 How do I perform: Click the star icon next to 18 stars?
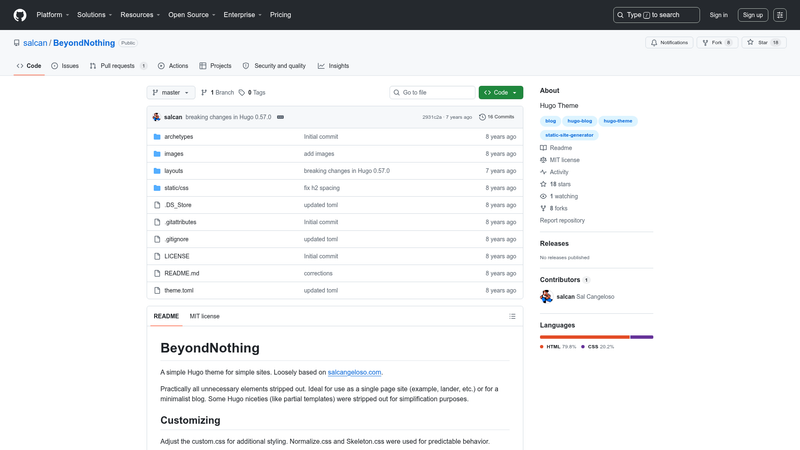click(x=543, y=184)
